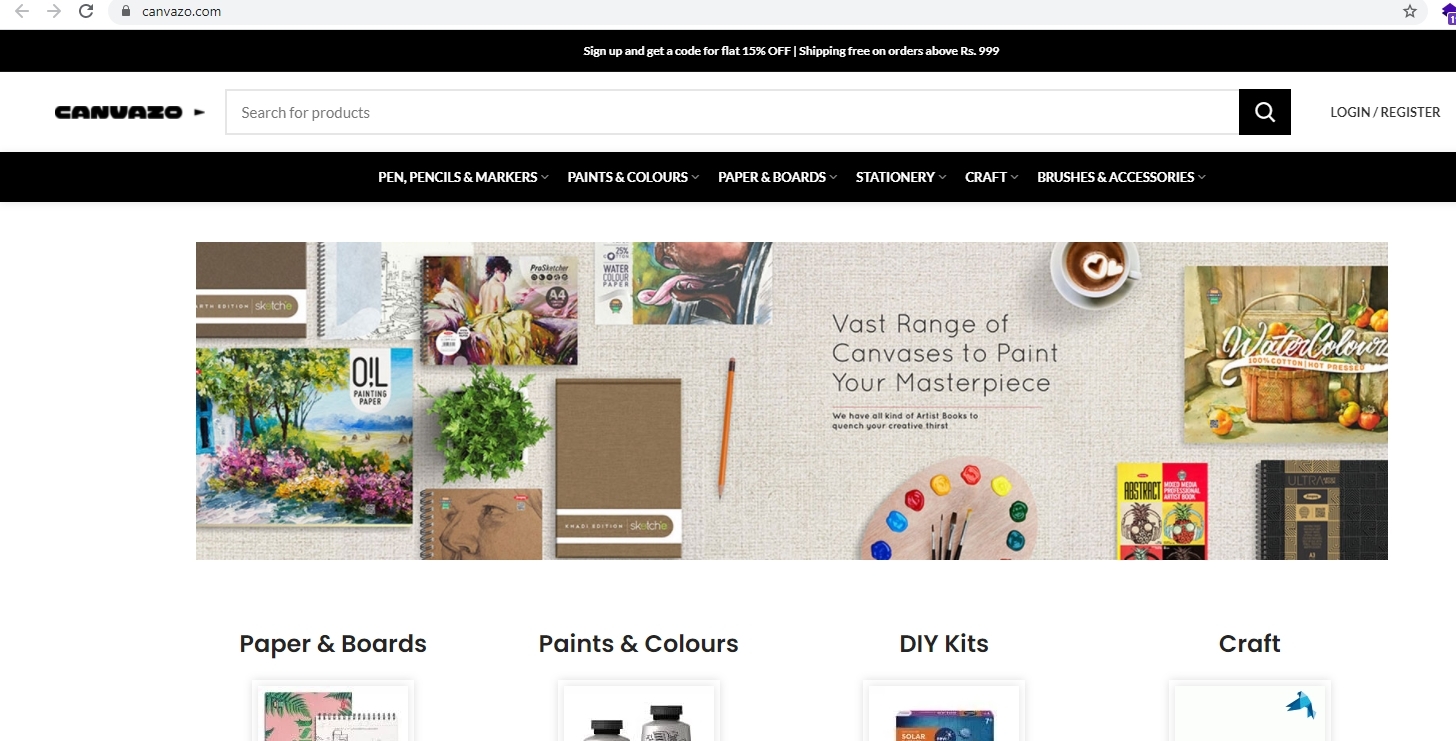The height and width of the screenshot is (741, 1456).
Task: Expand the Paper & Boards menu
Action: pyautogui.click(x=777, y=177)
